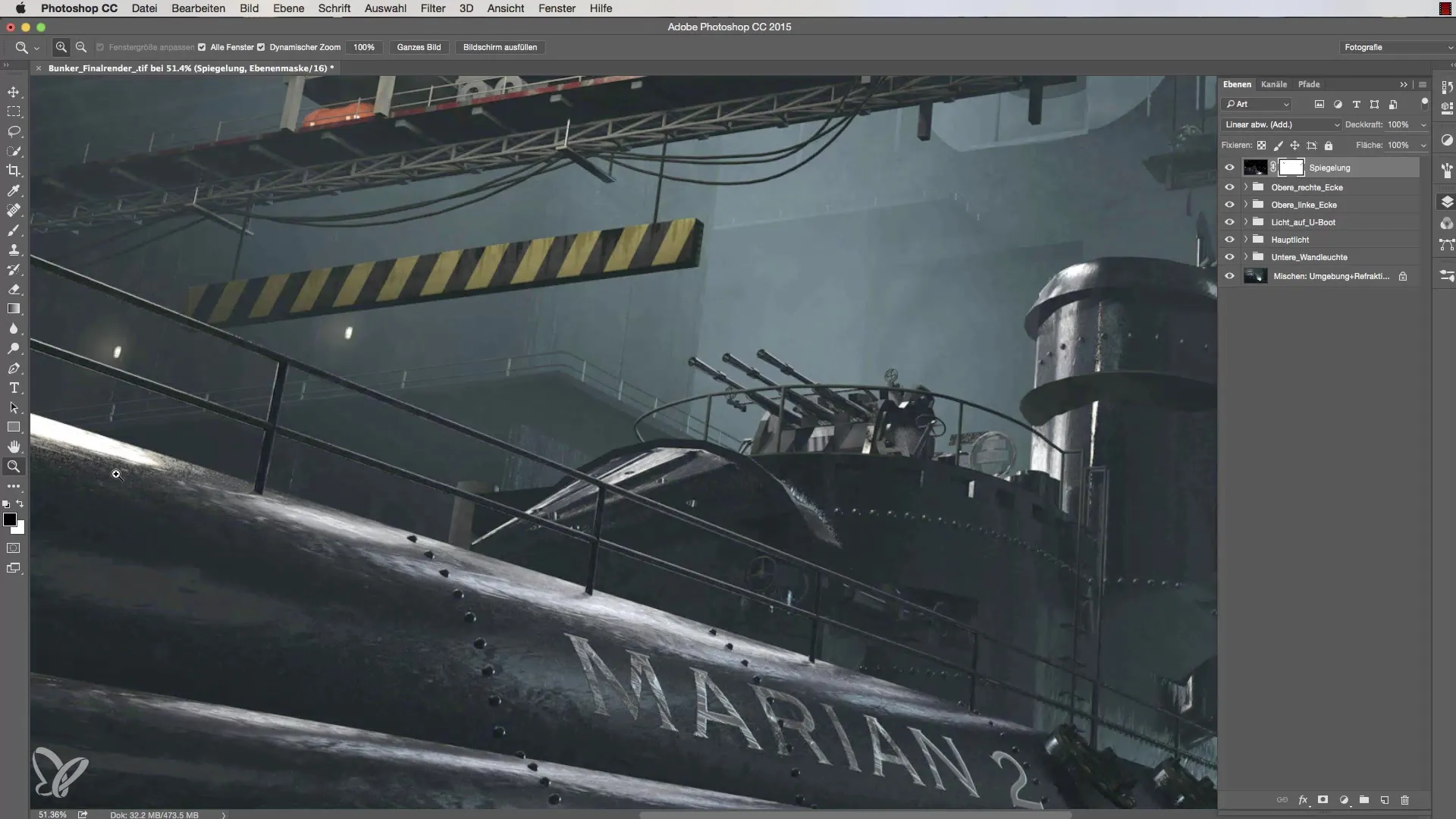Toggle Alle Fenster checkbox
This screenshot has height=819, width=1456.
(202, 47)
